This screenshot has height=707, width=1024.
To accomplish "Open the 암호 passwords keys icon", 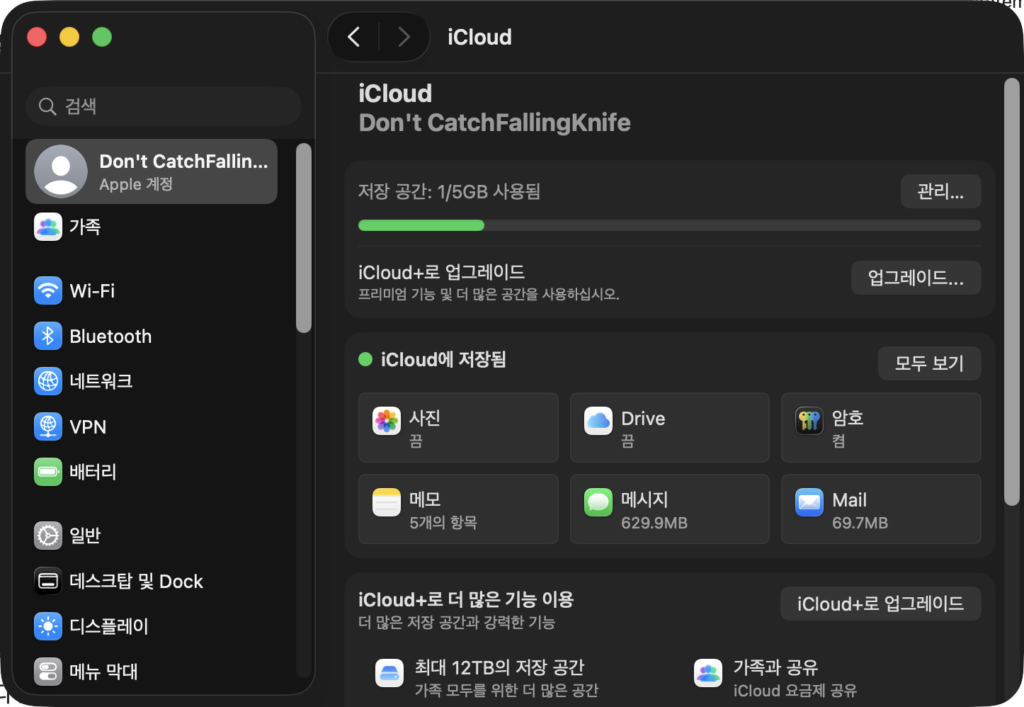I will 809,420.
